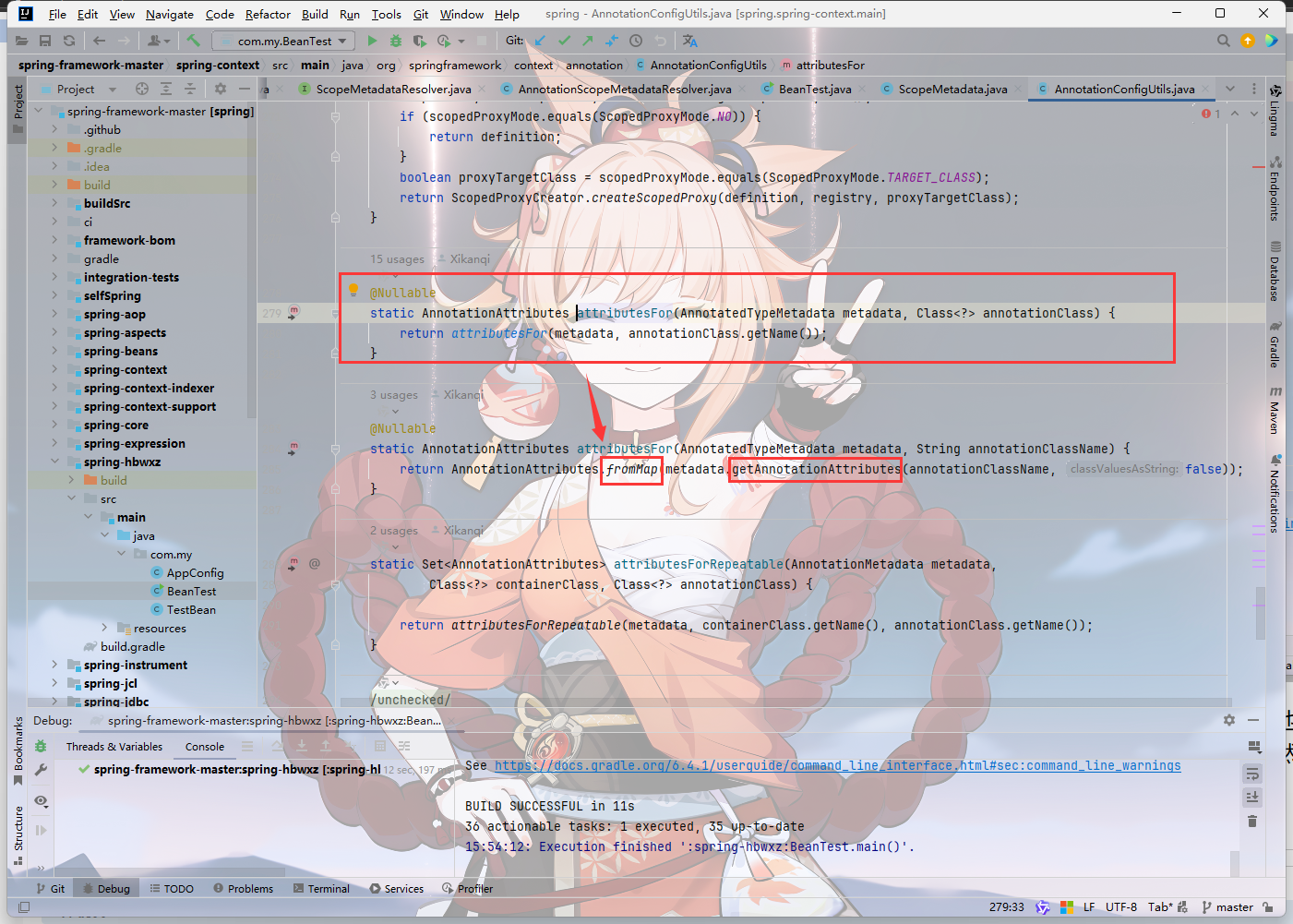This screenshot has height=924, width=1293.
Task: Open the com.my.BeanTest run configuration dropdown
Action: click(x=284, y=41)
